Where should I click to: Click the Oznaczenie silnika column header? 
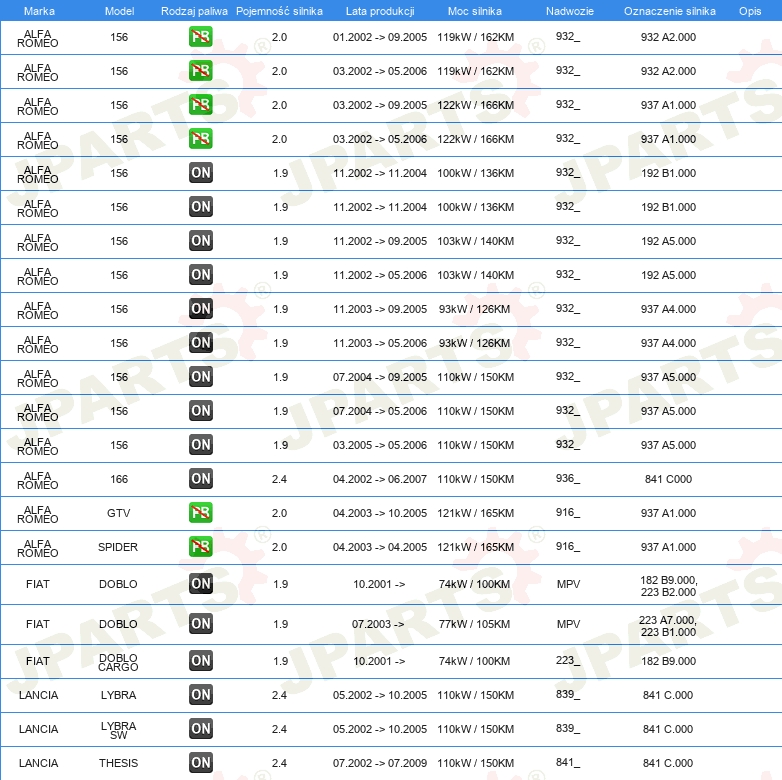669,10
